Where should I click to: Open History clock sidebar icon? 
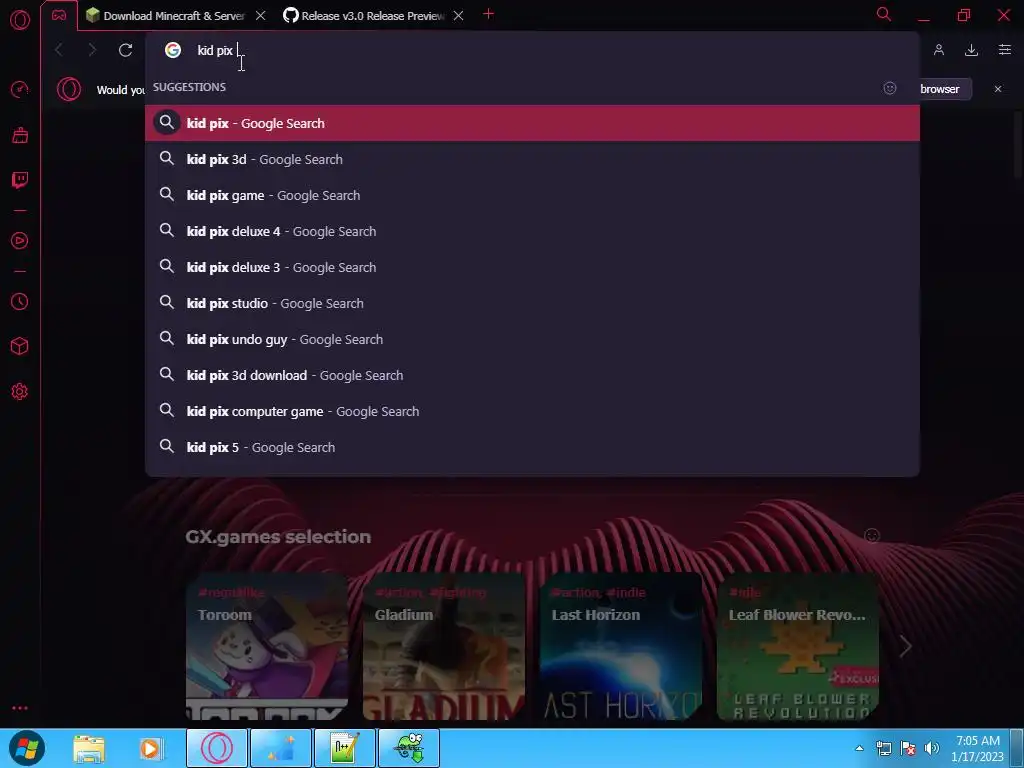click(20, 301)
